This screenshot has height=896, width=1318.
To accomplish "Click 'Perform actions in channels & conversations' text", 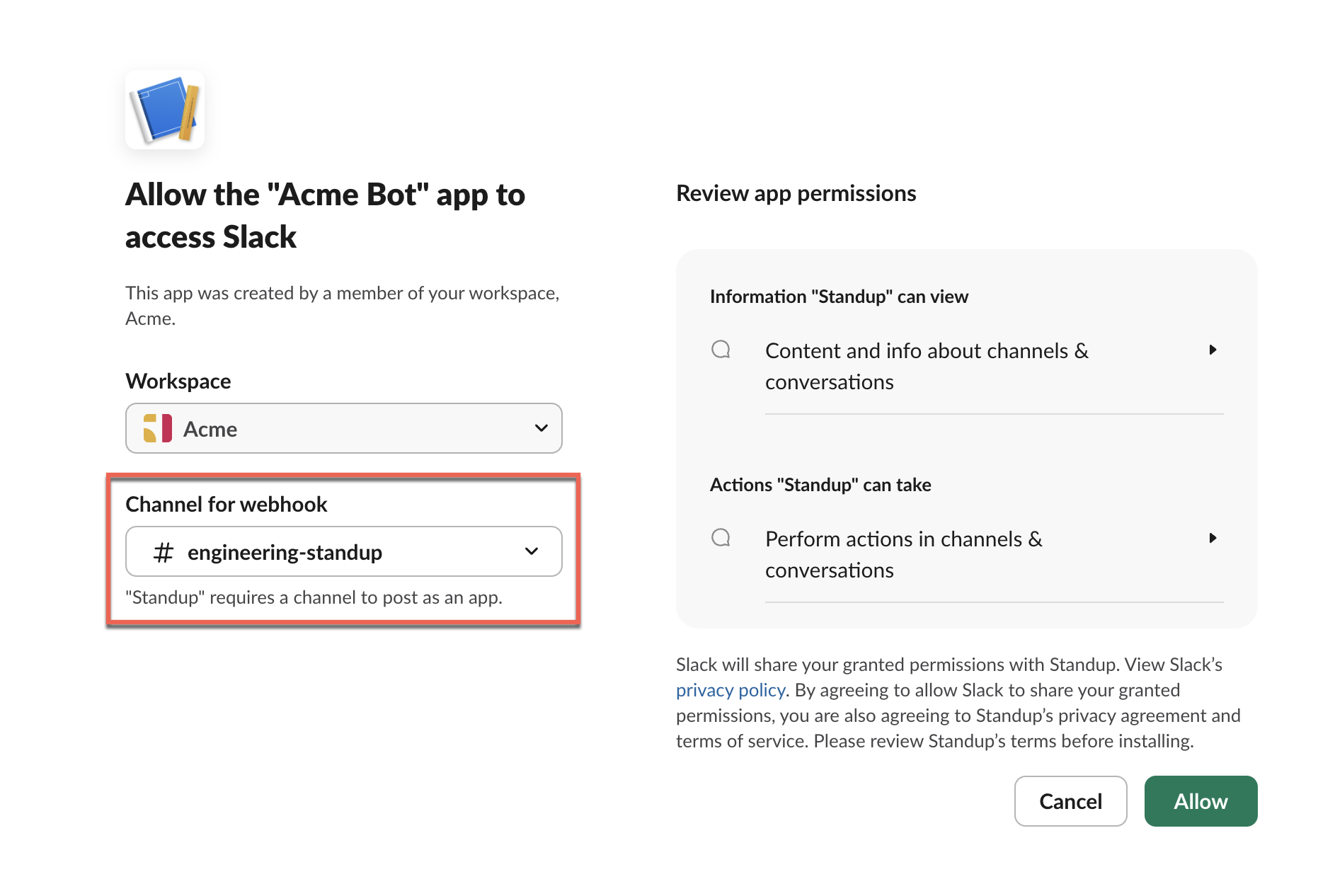I will 904,554.
